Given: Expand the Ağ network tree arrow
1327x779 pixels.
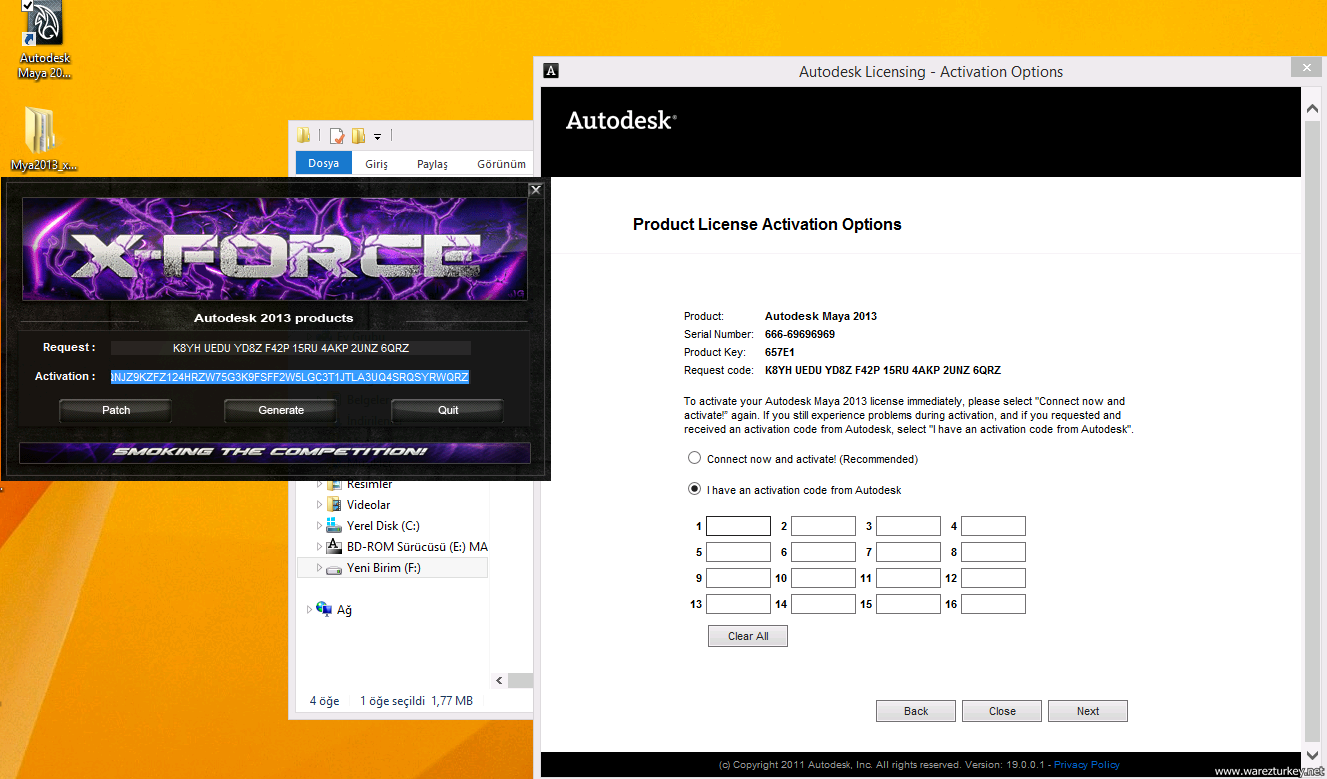Looking at the screenshot, I should pyautogui.click(x=309, y=609).
